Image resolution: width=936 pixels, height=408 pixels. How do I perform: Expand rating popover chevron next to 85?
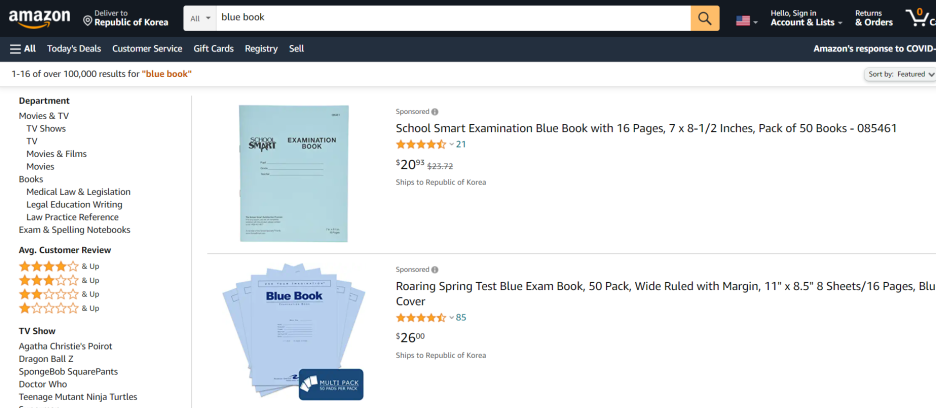451,318
